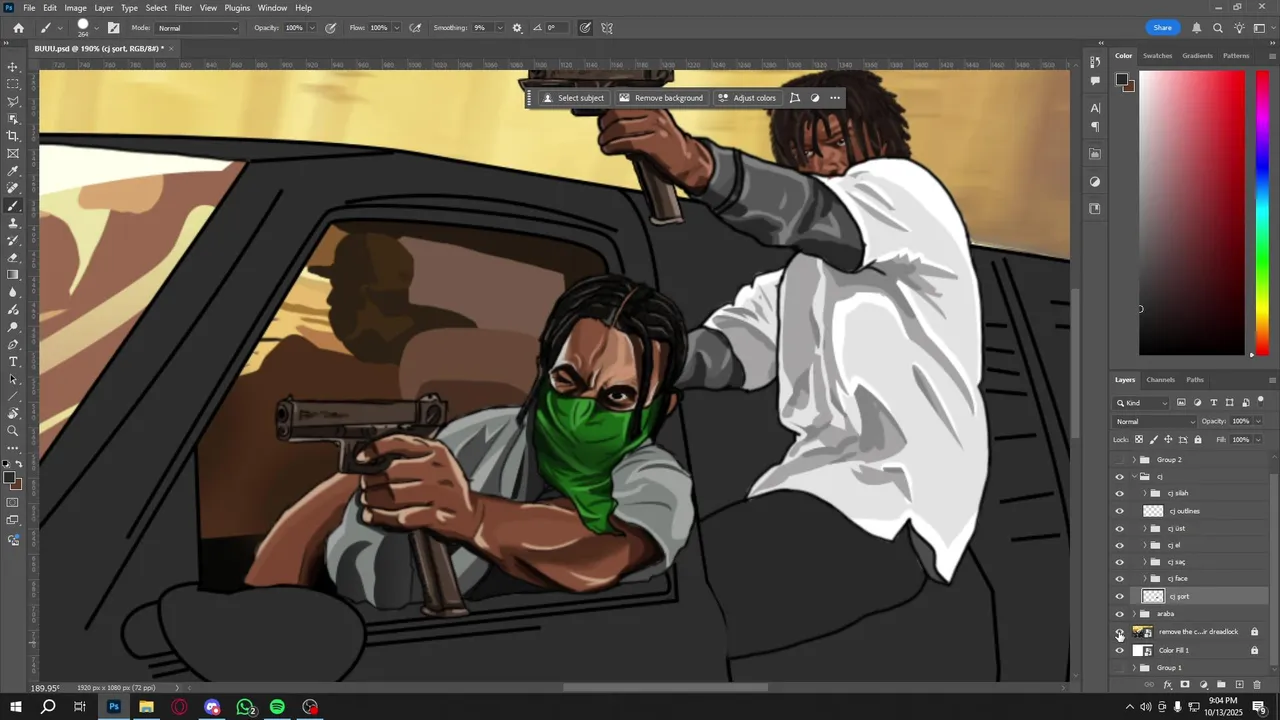Click the smoothing options gear icon
1280x720 pixels.
[517, 28]
